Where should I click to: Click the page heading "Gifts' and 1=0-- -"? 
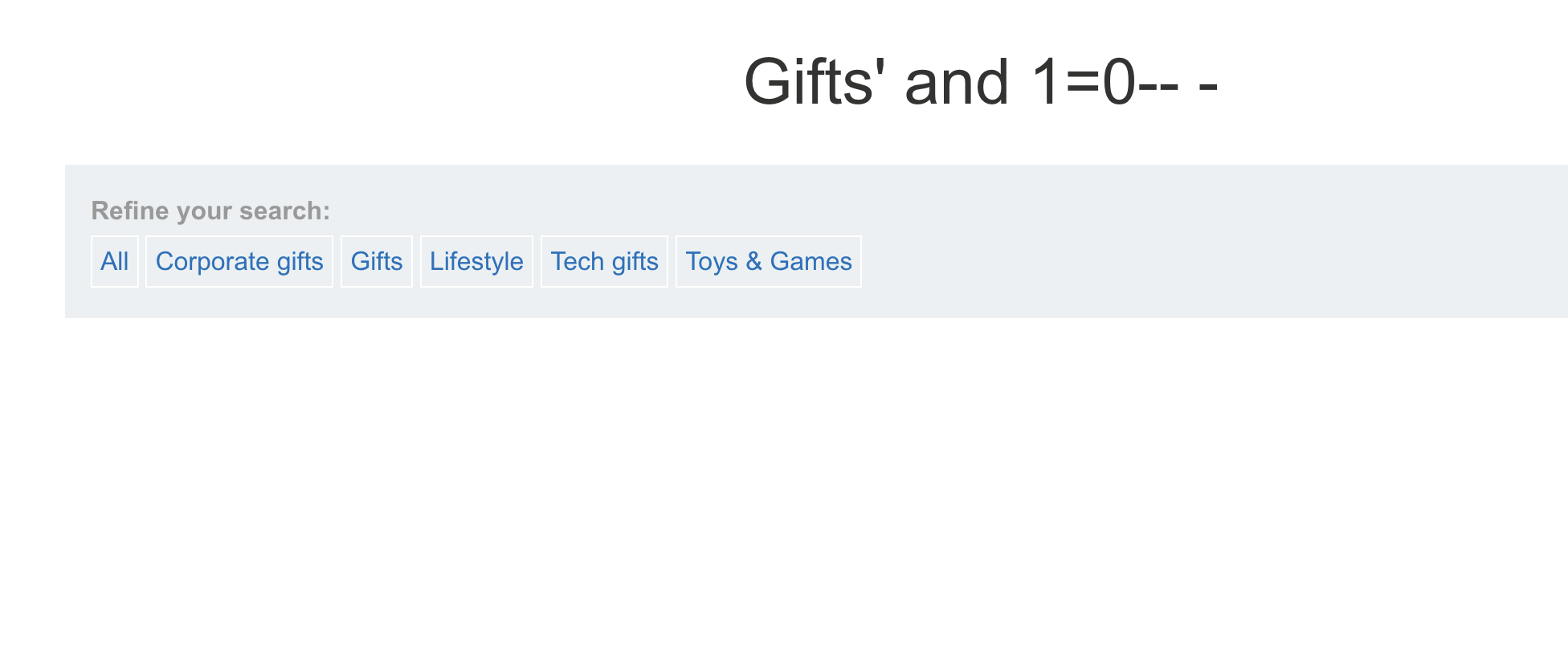981,82
